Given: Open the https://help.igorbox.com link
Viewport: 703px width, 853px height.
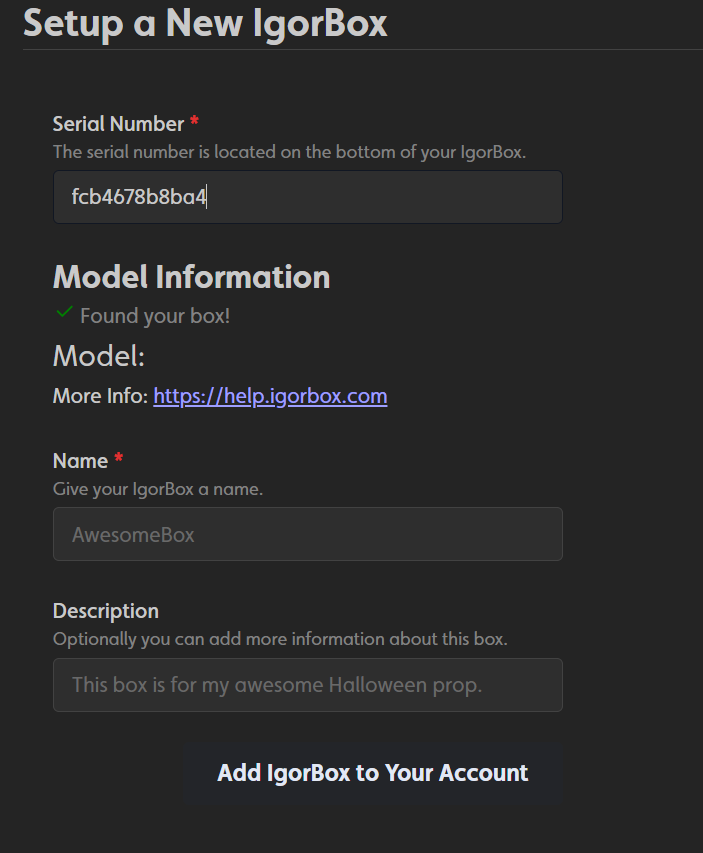Looking at the screenshot, I should [x=270, y=396].
